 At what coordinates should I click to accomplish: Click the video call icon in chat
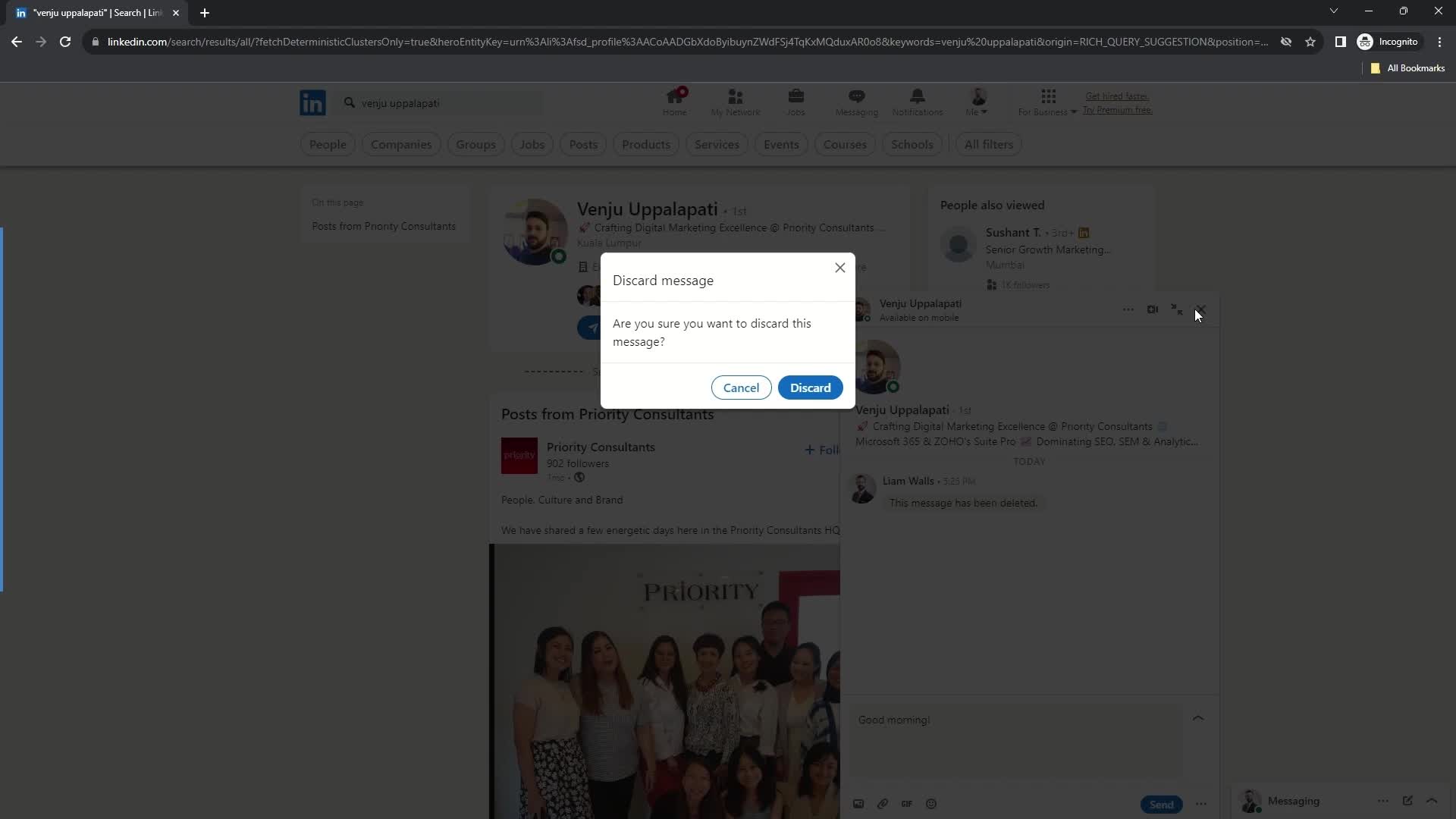click(x=1152, y=309)
